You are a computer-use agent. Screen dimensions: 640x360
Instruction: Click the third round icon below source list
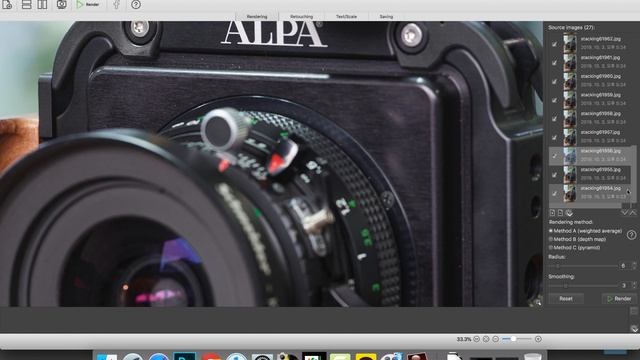[x=569, y=213]
